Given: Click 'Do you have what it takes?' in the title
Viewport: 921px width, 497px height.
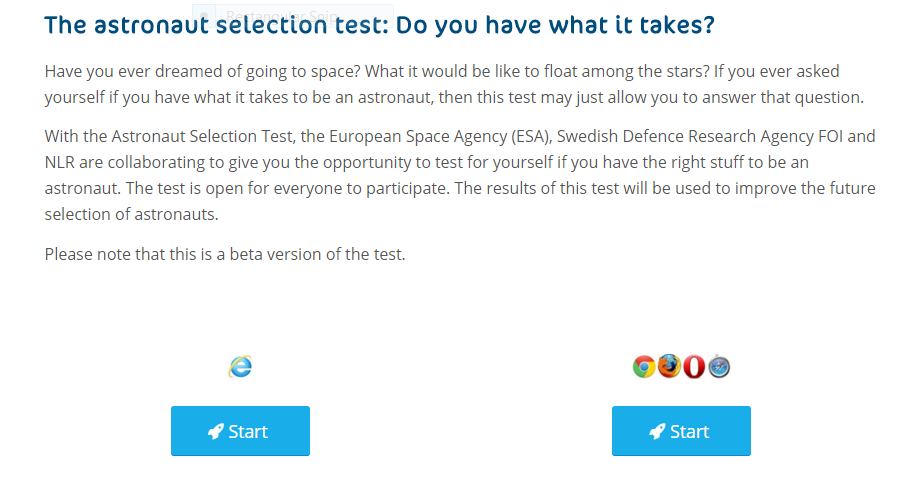Looking at the screenshot, I should pos(555,26).
